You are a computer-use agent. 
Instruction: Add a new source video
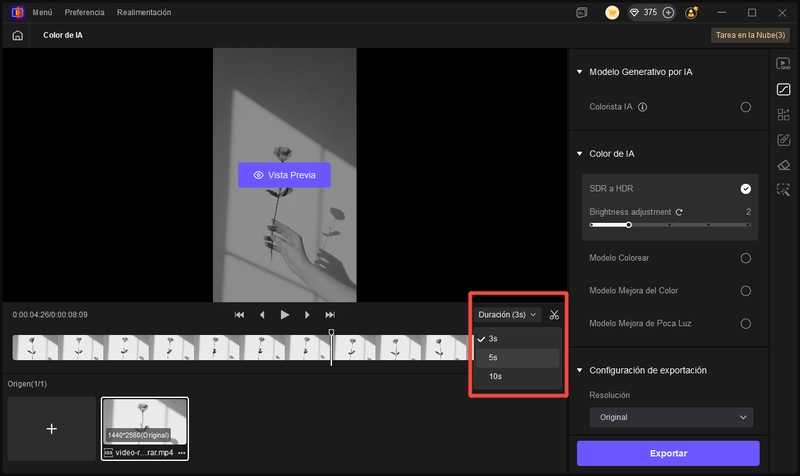52,429
